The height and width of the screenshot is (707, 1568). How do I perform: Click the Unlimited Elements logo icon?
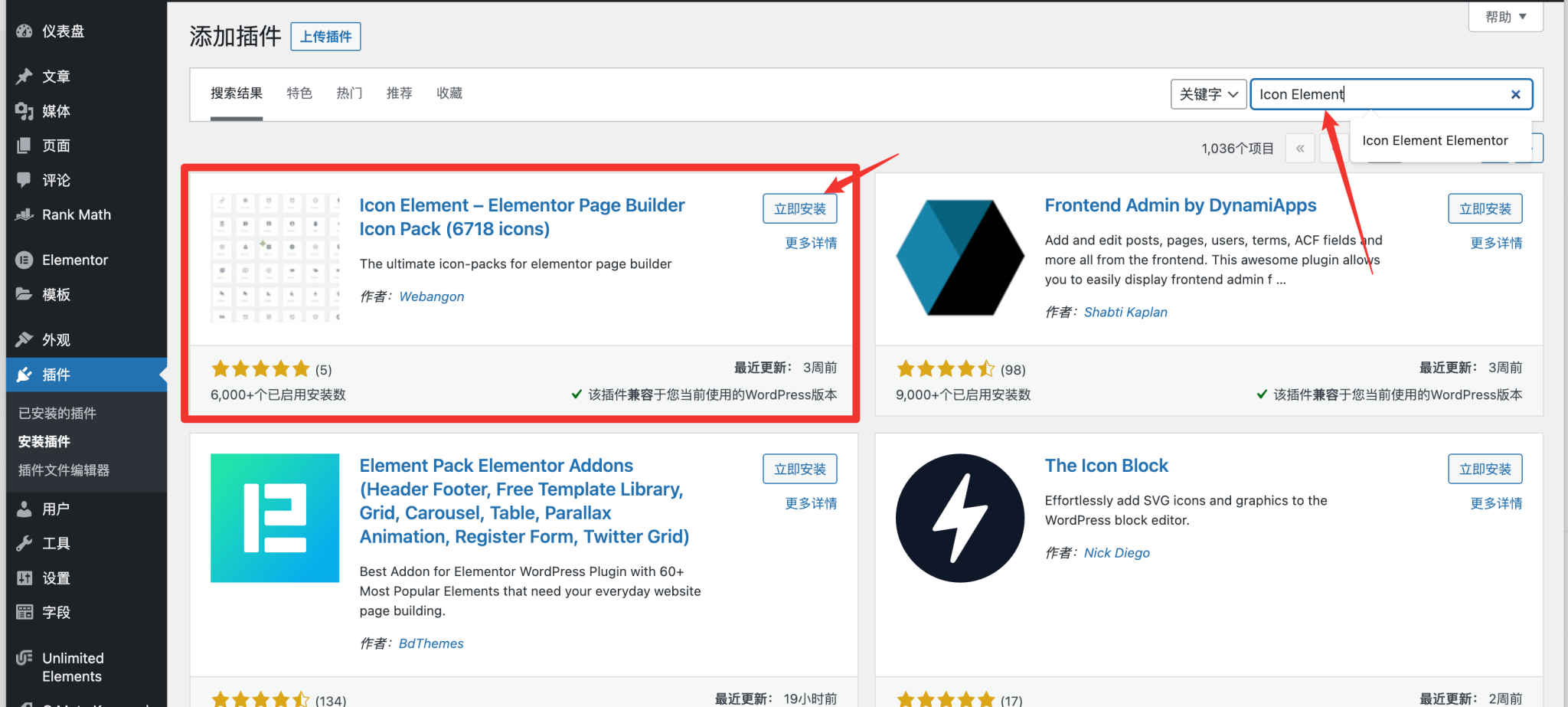24,658
